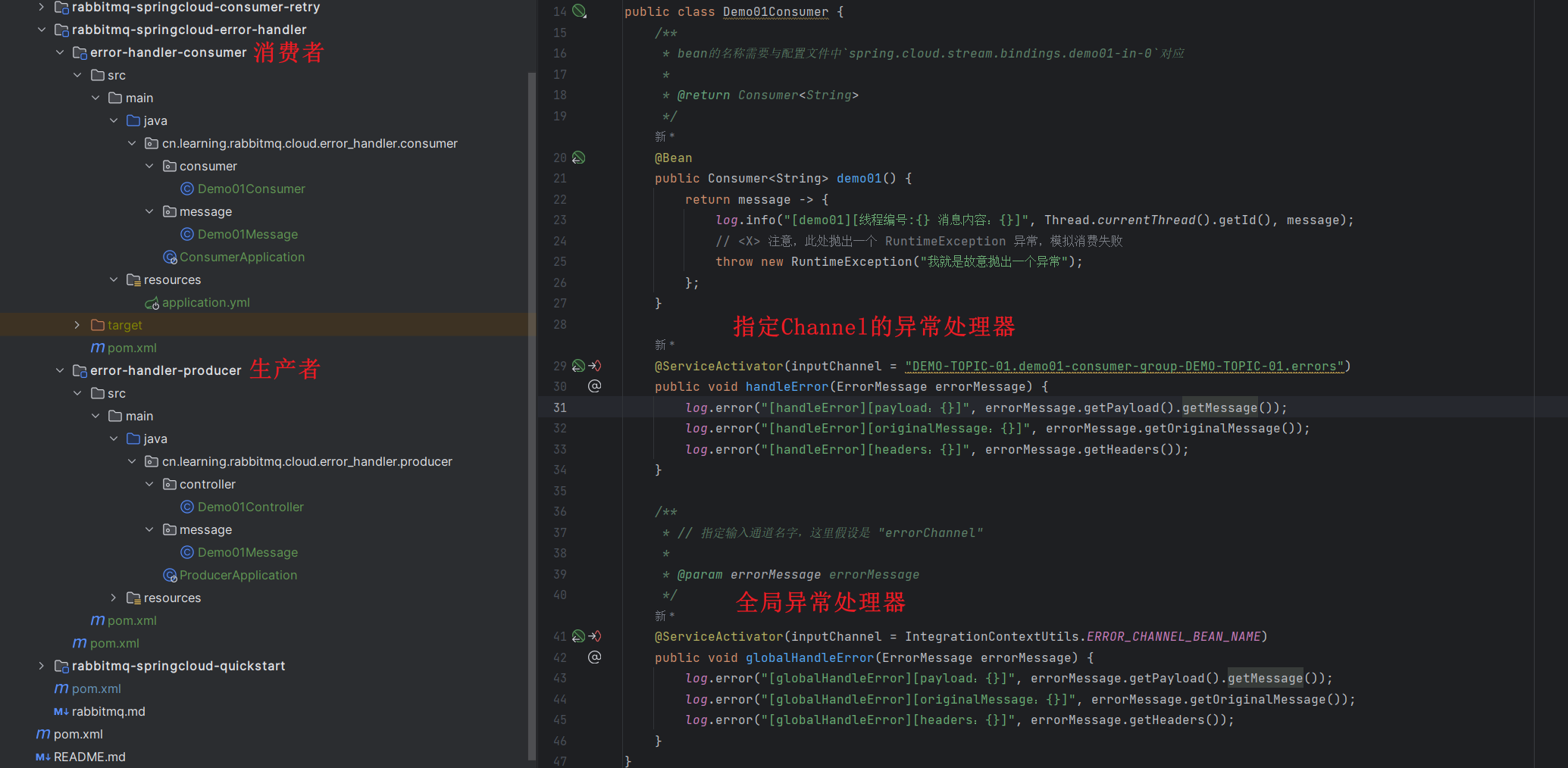Click the target folder icon
The image size is (1568, 768).
pos(97,325)
